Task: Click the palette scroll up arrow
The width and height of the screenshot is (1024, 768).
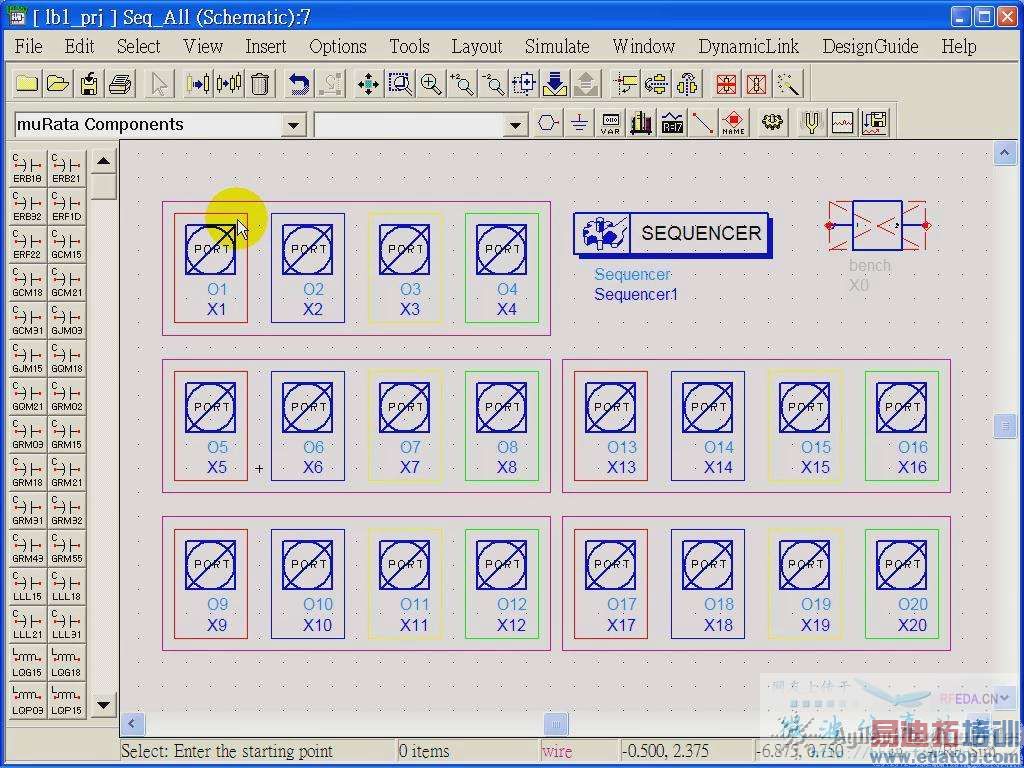Action: [x=104, y=161]
